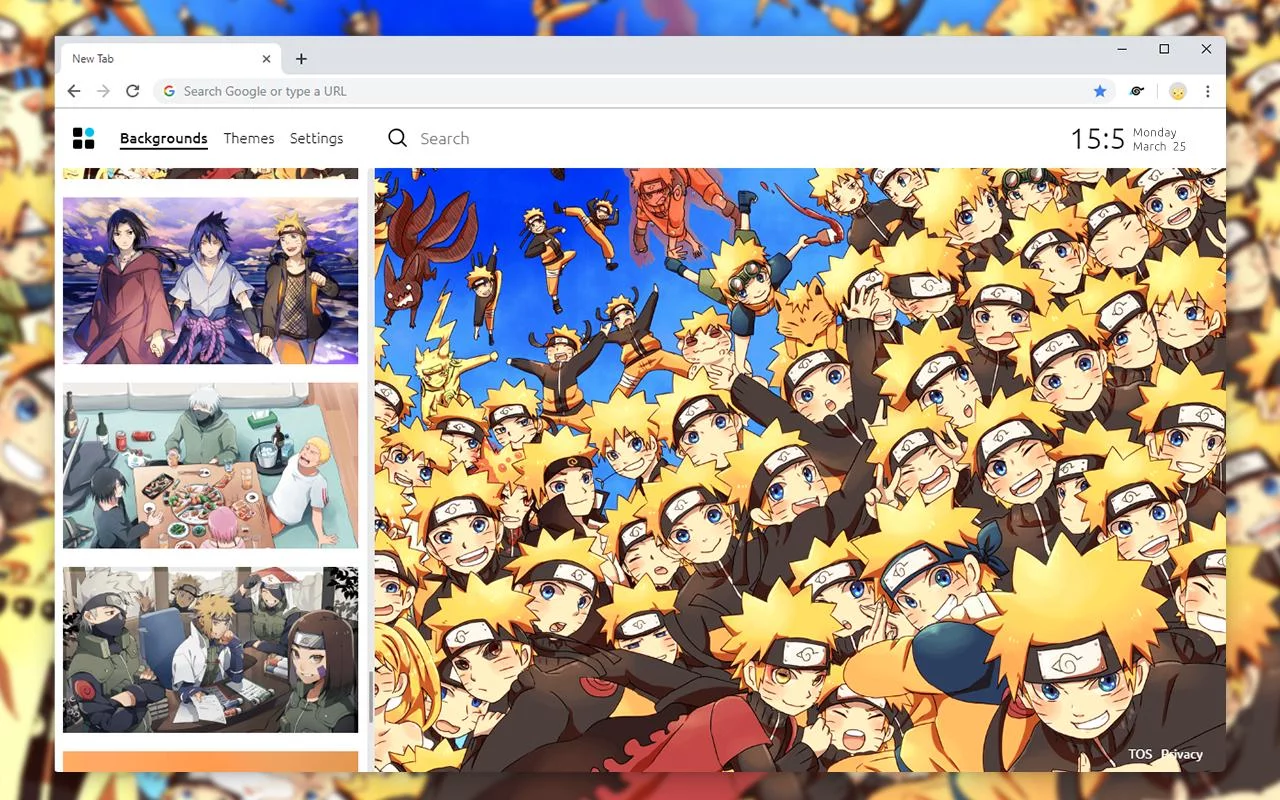Open the Settings tab

tap(316, 138)
